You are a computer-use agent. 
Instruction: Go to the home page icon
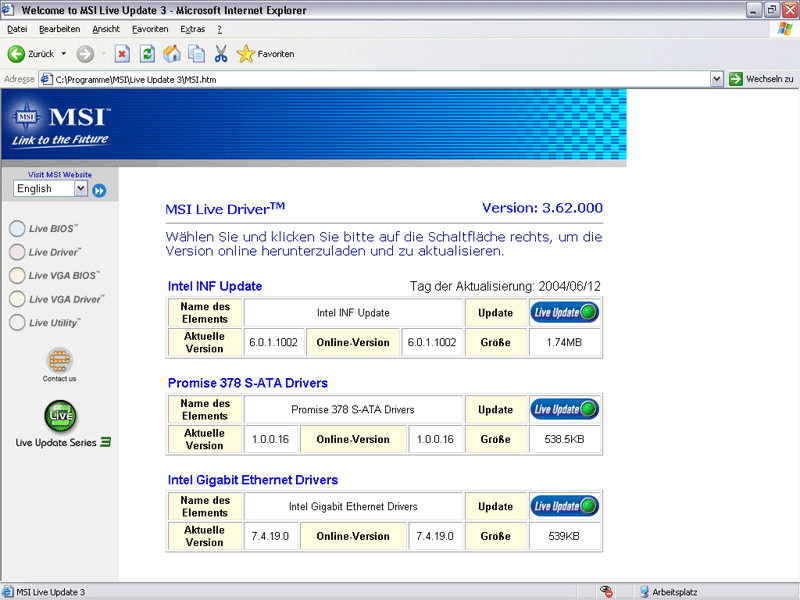172,54
